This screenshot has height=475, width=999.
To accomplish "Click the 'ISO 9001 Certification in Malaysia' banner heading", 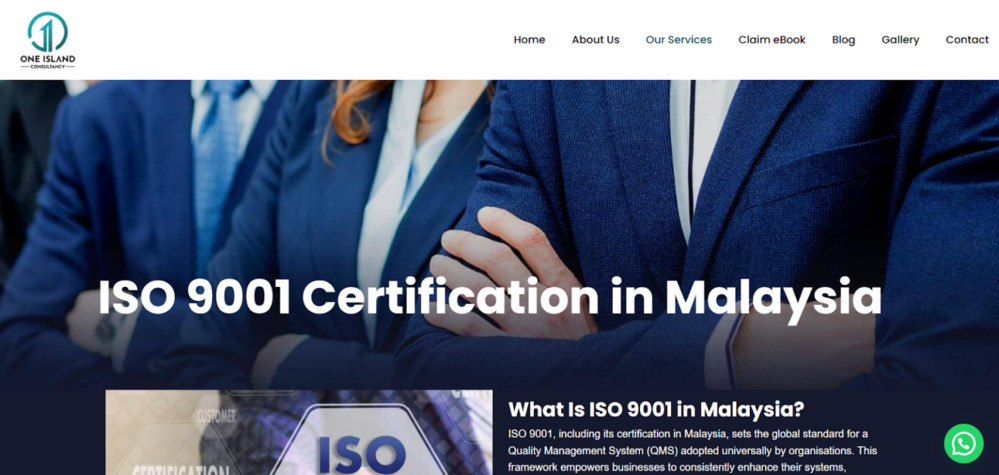I will (x=489, y=297).
